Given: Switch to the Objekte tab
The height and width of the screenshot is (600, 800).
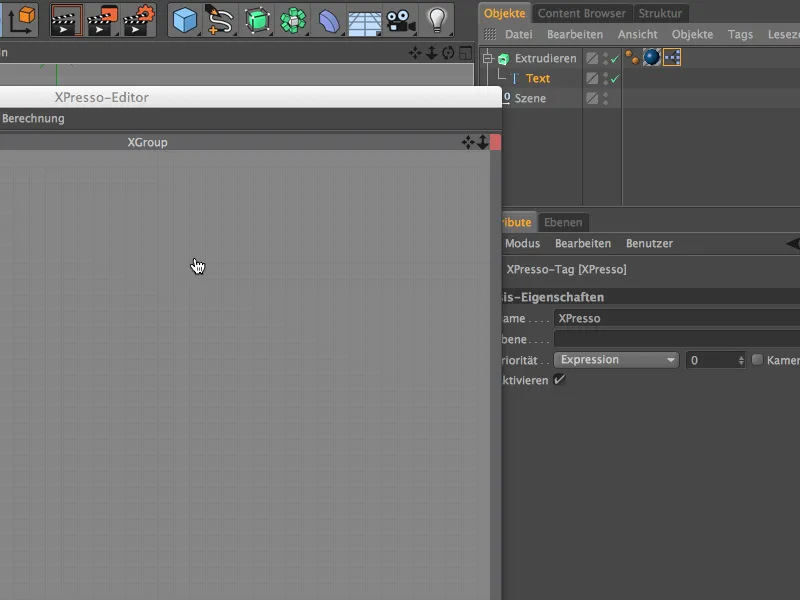Looking at the screenshot, I should (x=505, y=13).
